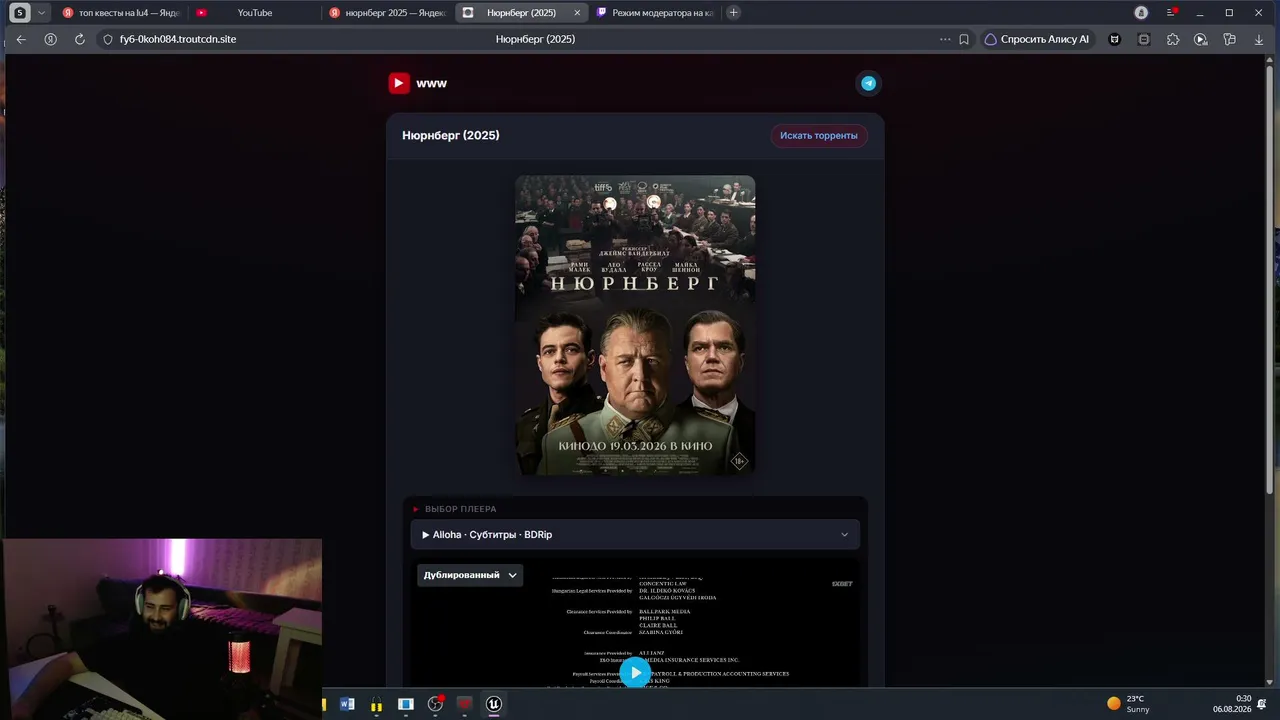1280x720 pixels.
Task: Open the red app icon in taskbar
Action: 464,704
